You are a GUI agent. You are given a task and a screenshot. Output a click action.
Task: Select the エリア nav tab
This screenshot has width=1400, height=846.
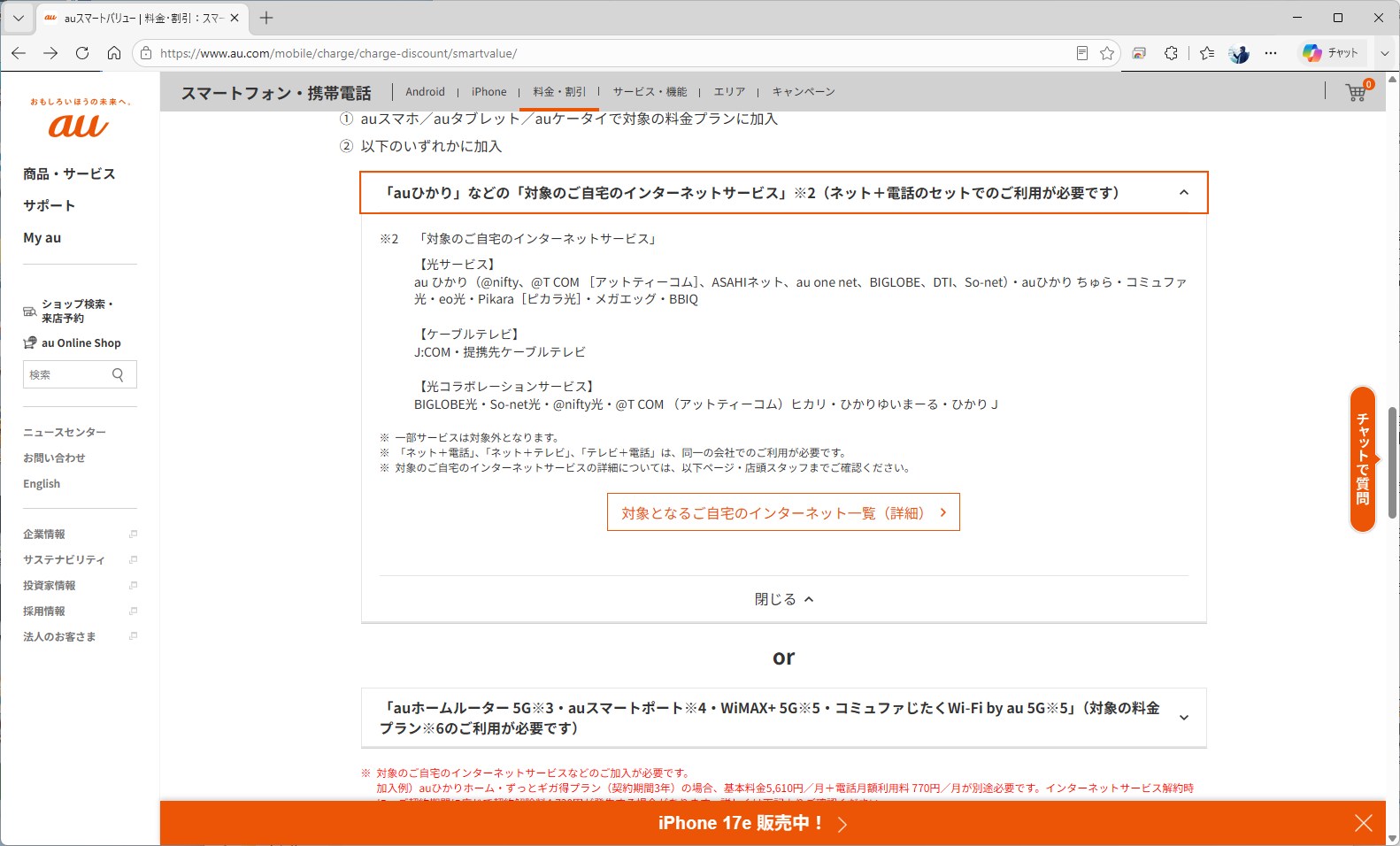coord(729,91)
